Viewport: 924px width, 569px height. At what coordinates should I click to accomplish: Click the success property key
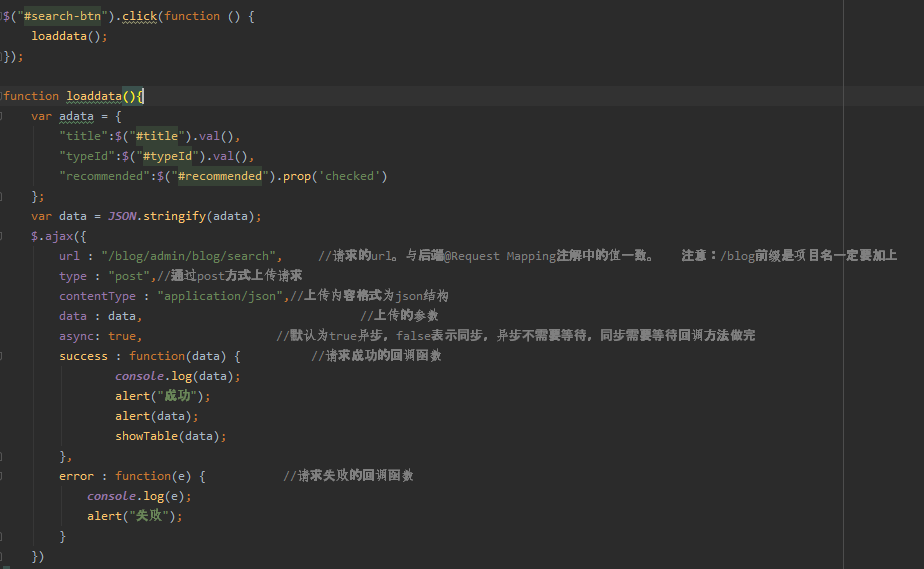(83, 356)
